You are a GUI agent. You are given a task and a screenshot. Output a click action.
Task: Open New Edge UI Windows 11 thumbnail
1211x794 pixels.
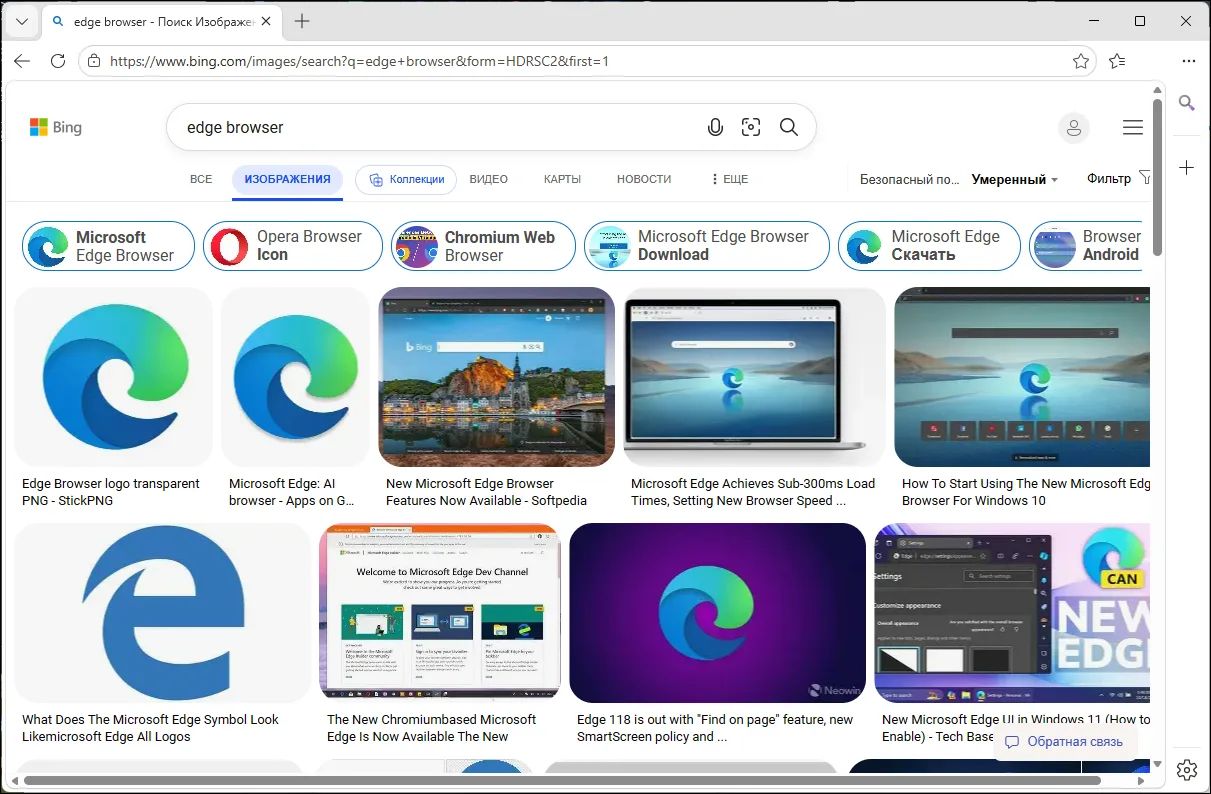[x=1012, y=613]
